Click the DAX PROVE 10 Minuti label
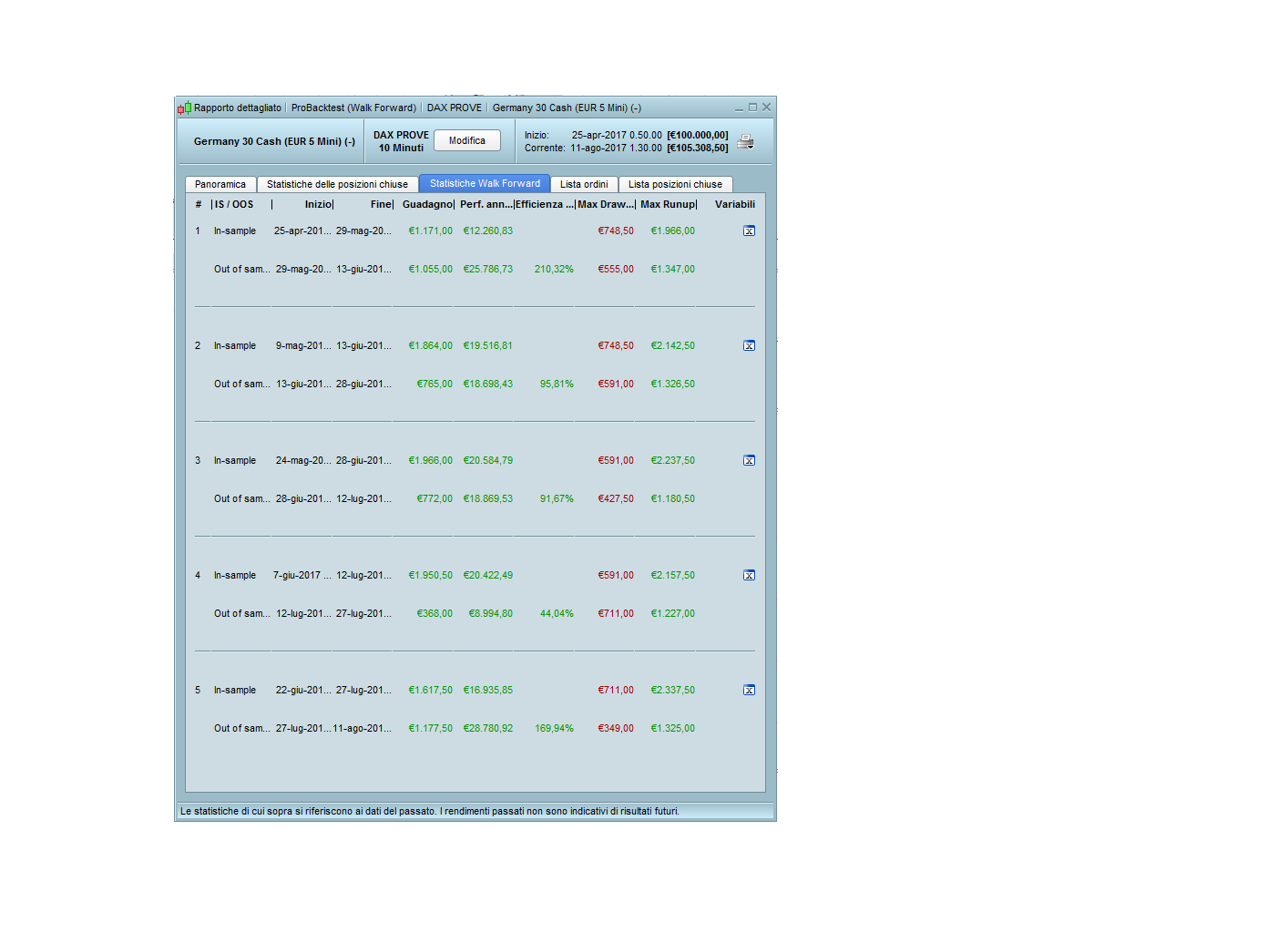Screen dimensions: 1288x933 [x=401, y=141]
